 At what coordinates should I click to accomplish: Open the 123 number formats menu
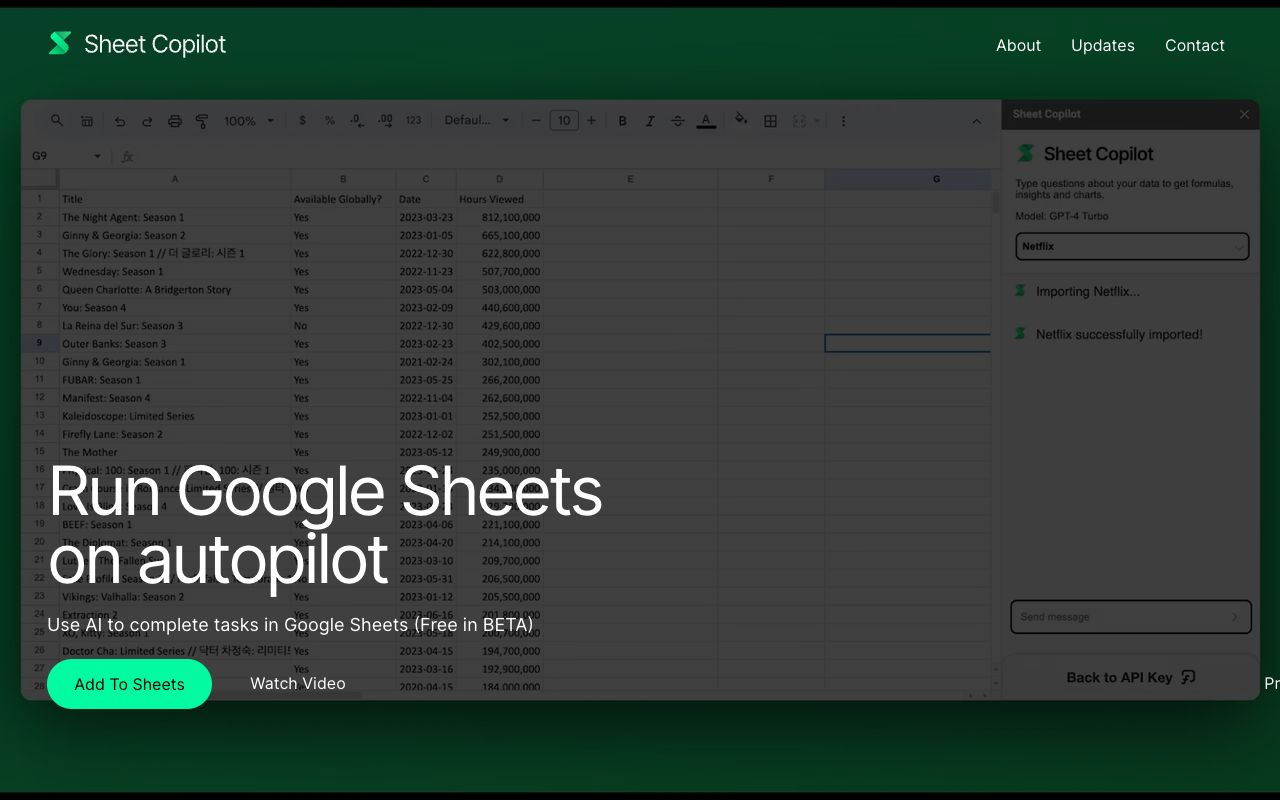coord(413,120)
